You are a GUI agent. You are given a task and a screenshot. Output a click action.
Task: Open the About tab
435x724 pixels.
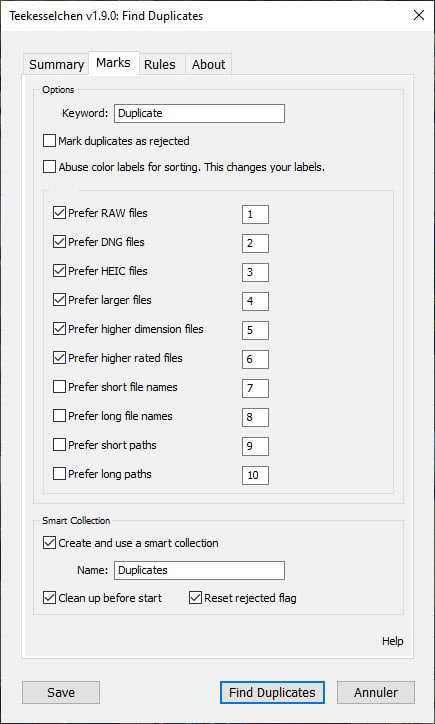click(209, 64)
